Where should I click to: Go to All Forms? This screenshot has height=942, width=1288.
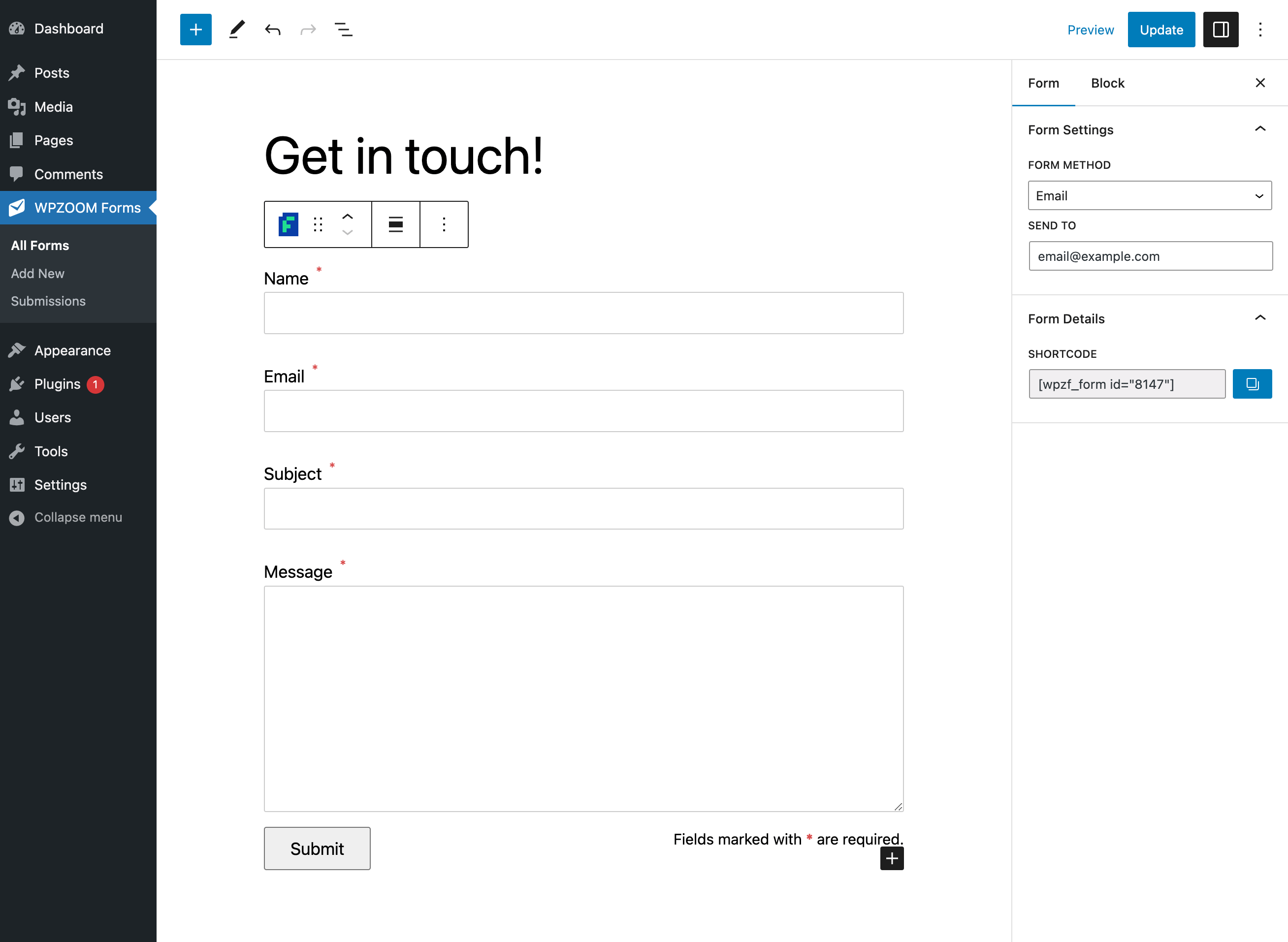40,246
